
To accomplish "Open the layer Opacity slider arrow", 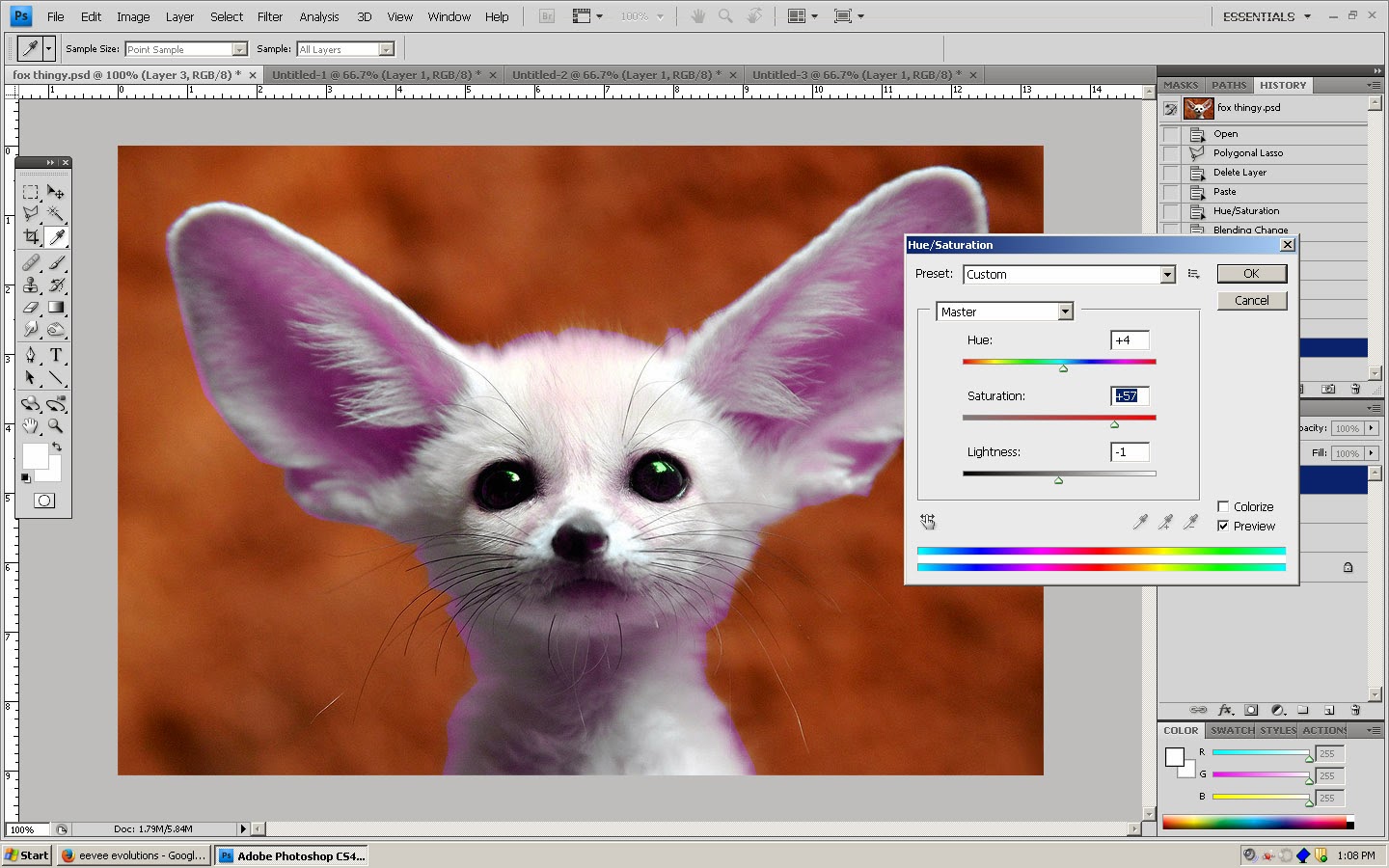I will coord(1371,428).
